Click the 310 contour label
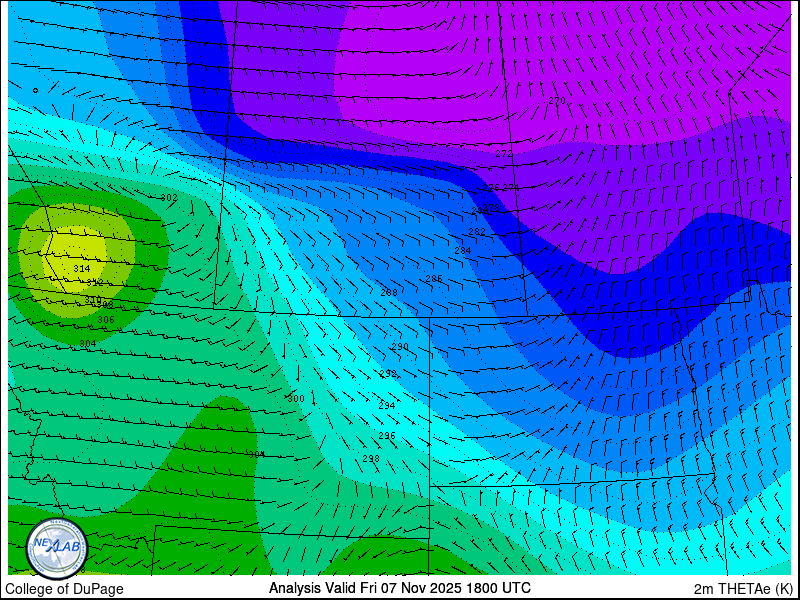The height and width of the screenshot is (600, 800). [x=92, y=299]
